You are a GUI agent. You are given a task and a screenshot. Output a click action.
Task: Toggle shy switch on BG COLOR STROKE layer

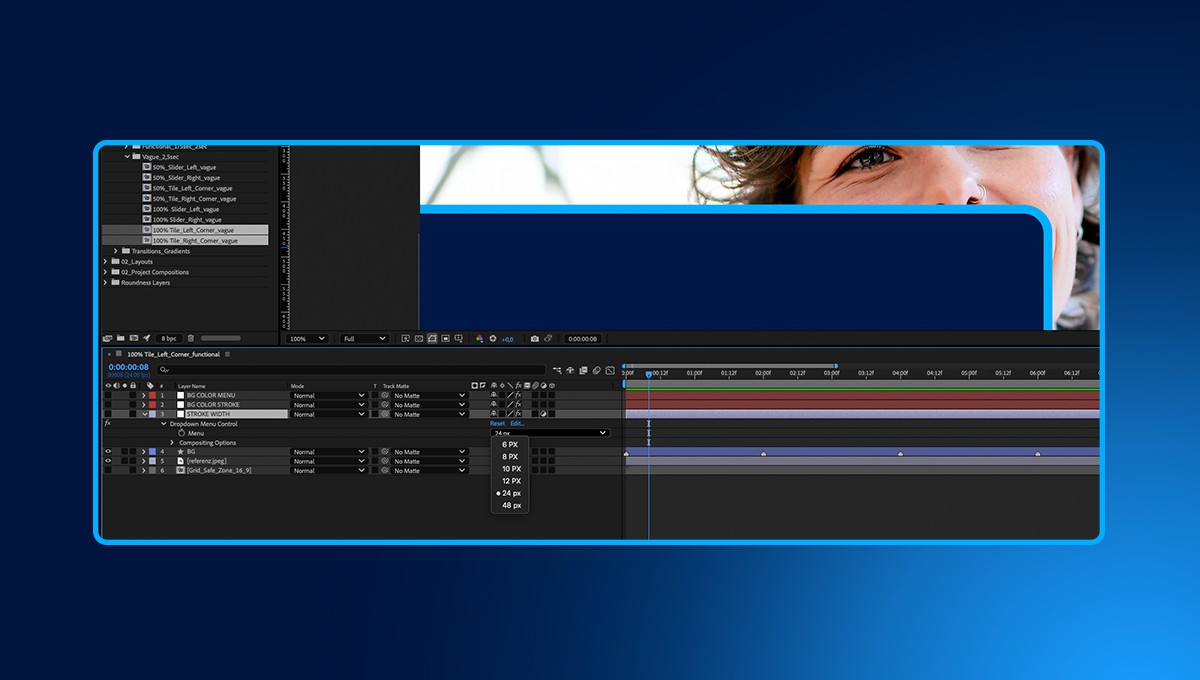[x=493, y=405]
